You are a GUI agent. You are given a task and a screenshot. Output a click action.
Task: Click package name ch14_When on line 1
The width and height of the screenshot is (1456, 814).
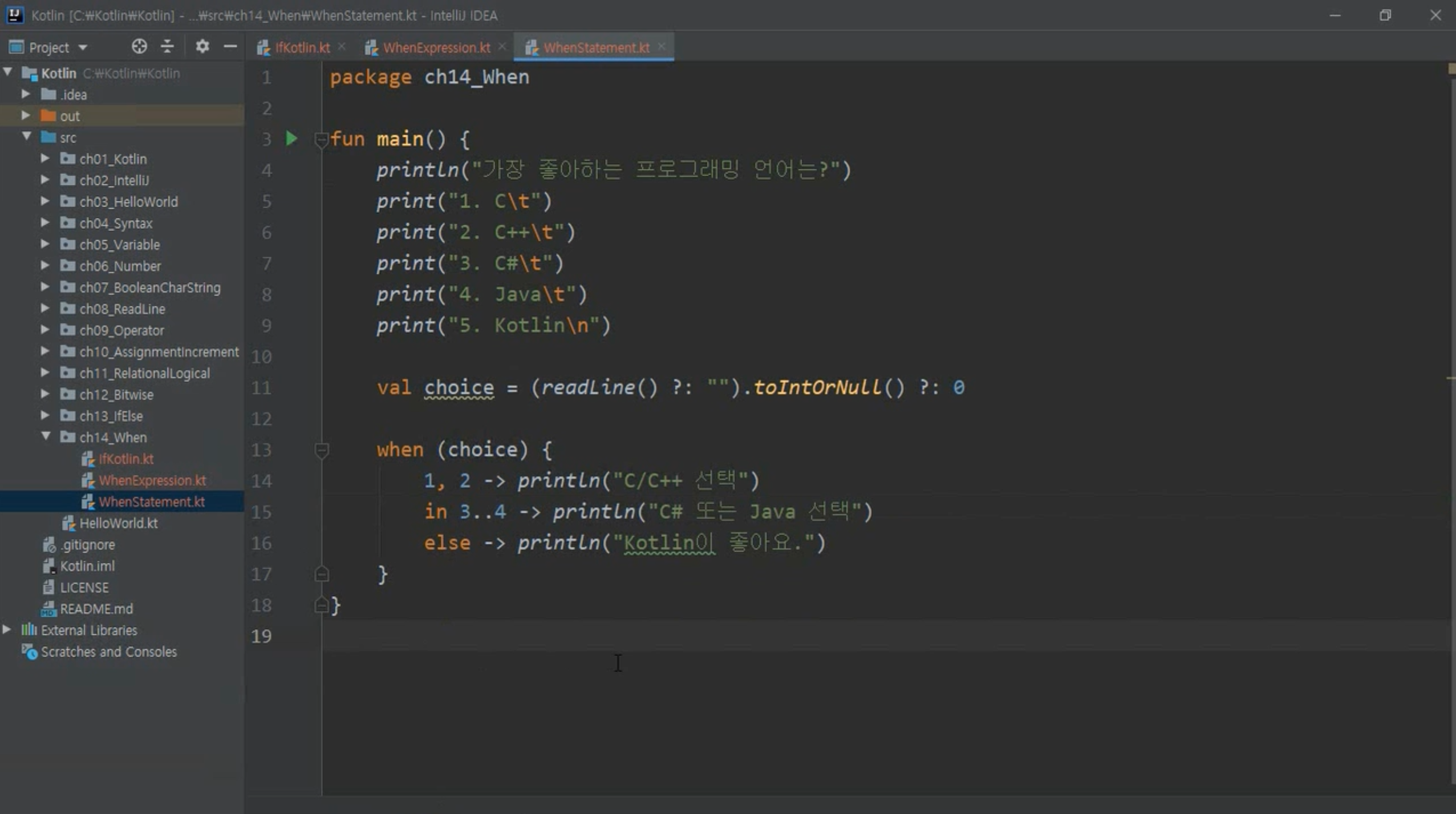[477, 77]
